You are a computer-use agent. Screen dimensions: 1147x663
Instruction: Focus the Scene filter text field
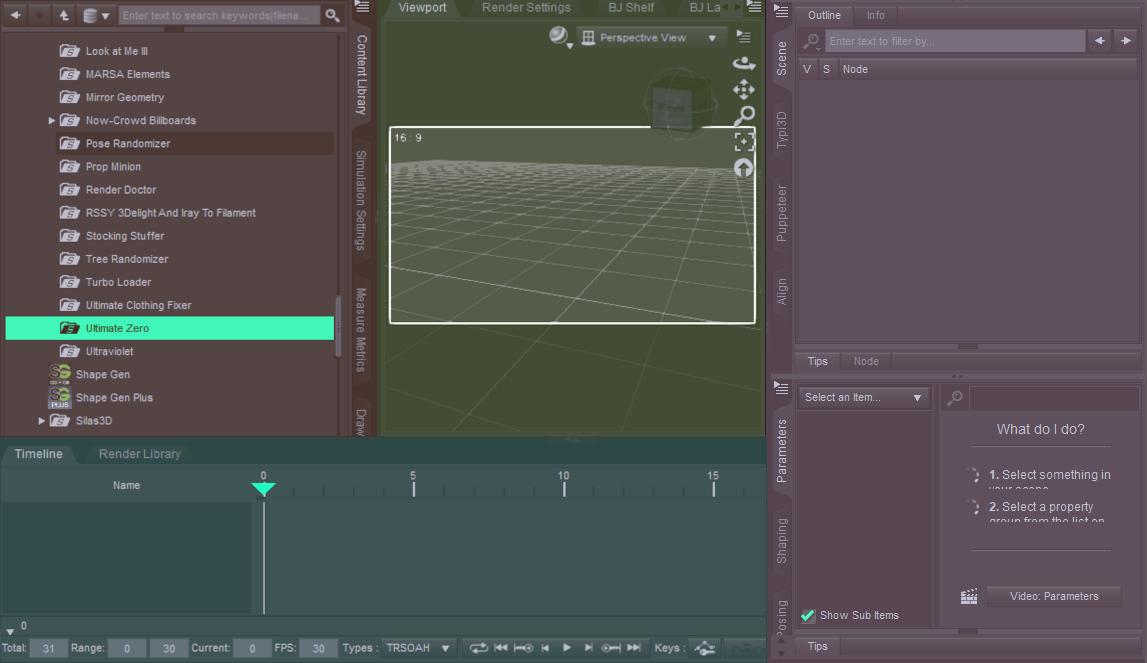click(955, 41)
